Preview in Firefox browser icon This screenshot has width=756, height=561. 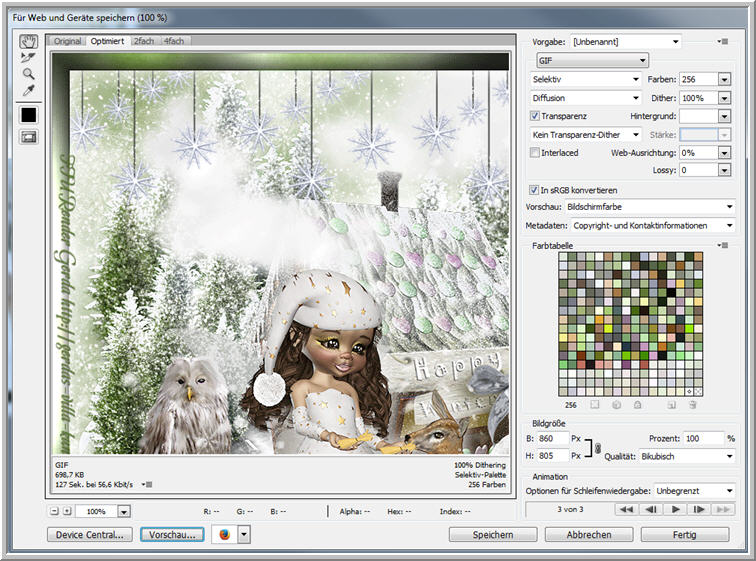click(x=225, y=534)
